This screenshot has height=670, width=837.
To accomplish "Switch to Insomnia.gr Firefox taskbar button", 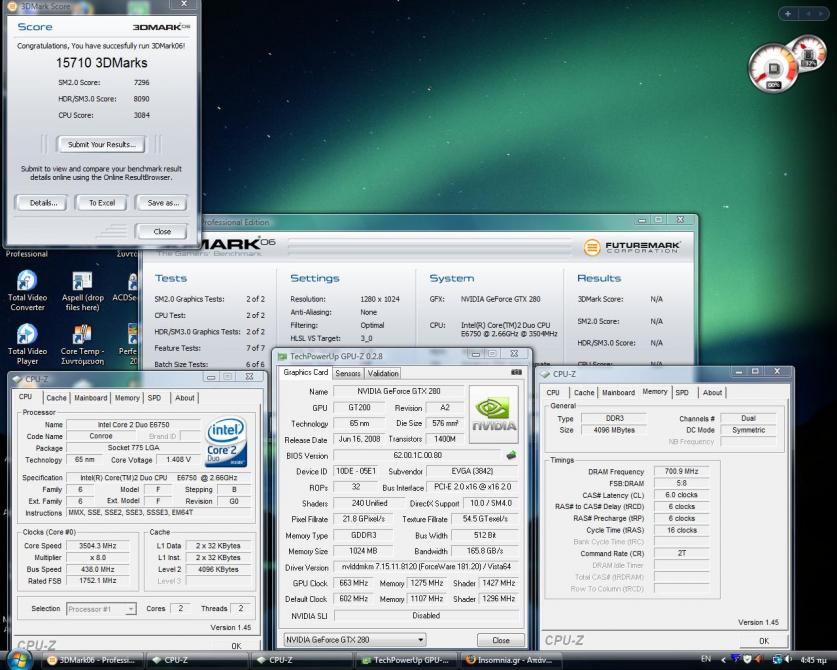I will click(511, 660).
